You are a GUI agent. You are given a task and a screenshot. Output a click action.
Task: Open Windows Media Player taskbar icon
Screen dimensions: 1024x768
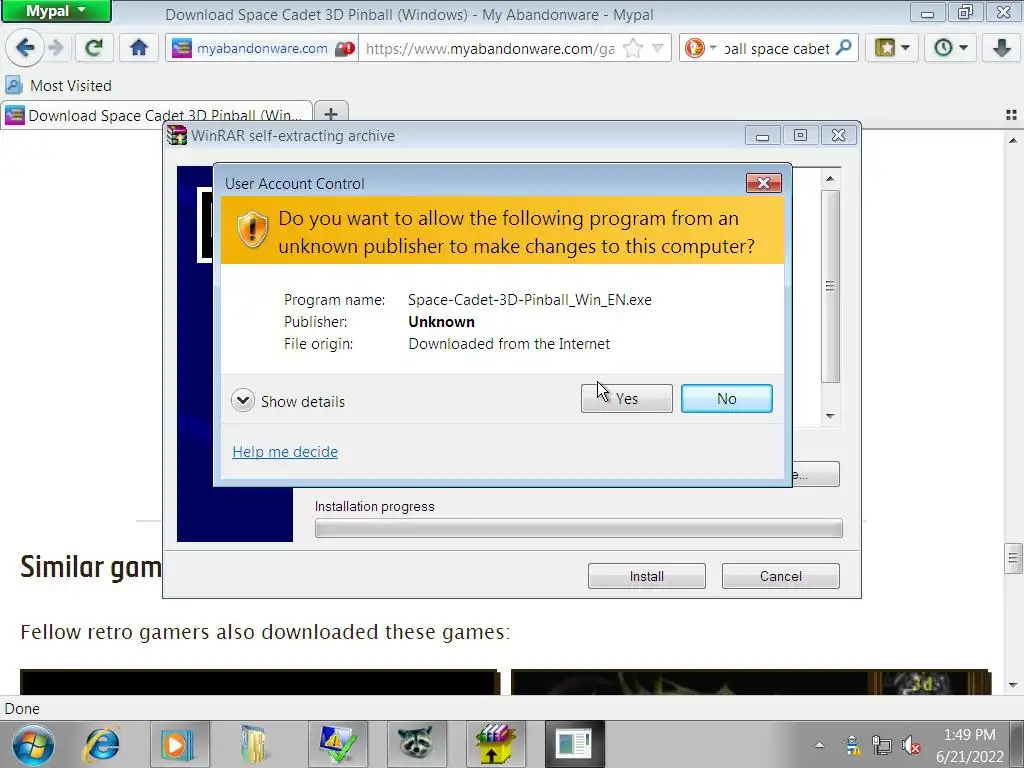(179, 744)
